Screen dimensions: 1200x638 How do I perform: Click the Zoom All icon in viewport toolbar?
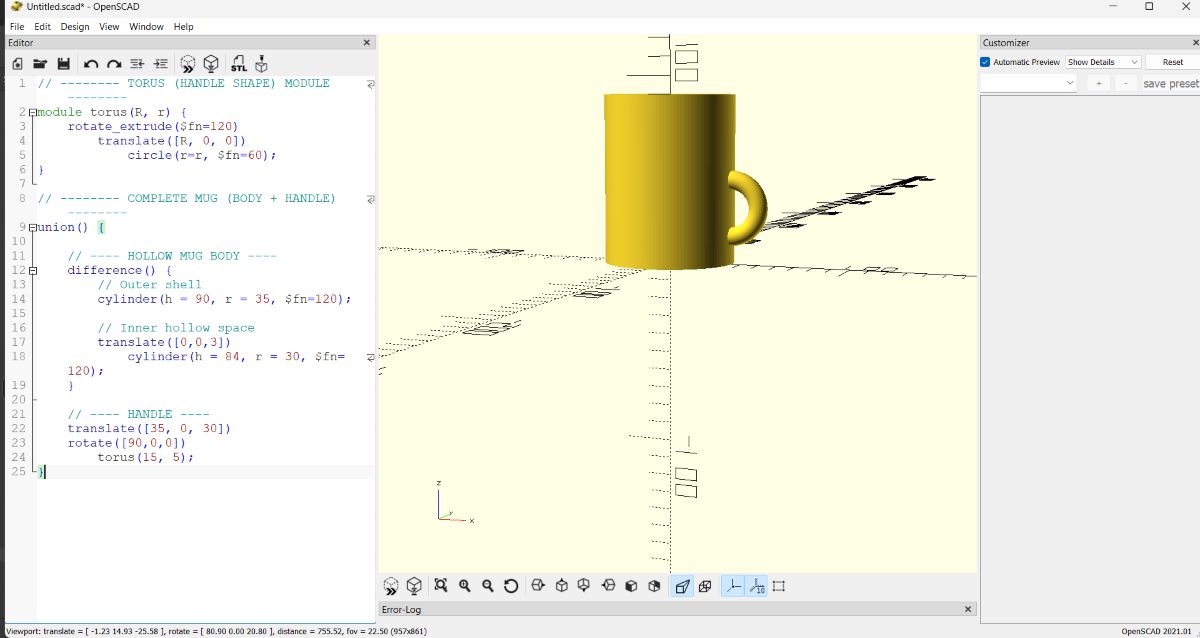pos(441,585)
